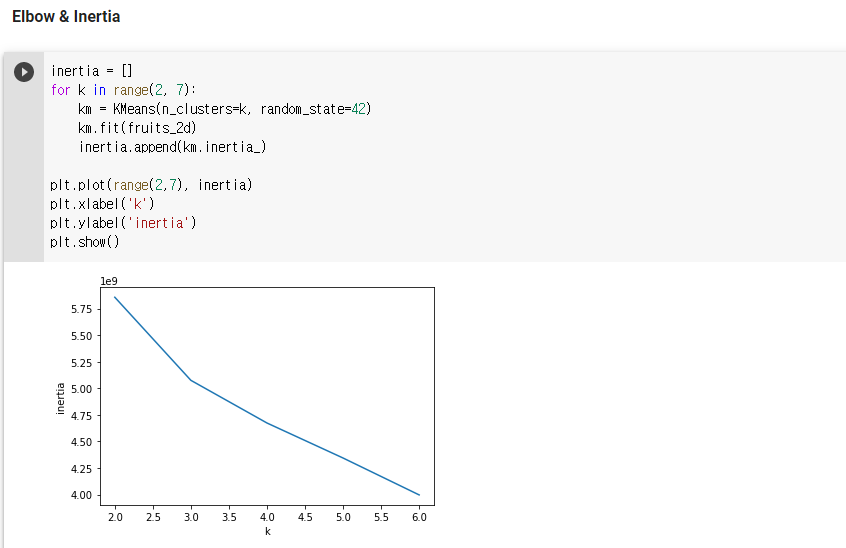Image resolution: width=846 pixels, height=548 pixels.
Task: Click the 'plt.show()' line
Action: click(x=85, y=242)
